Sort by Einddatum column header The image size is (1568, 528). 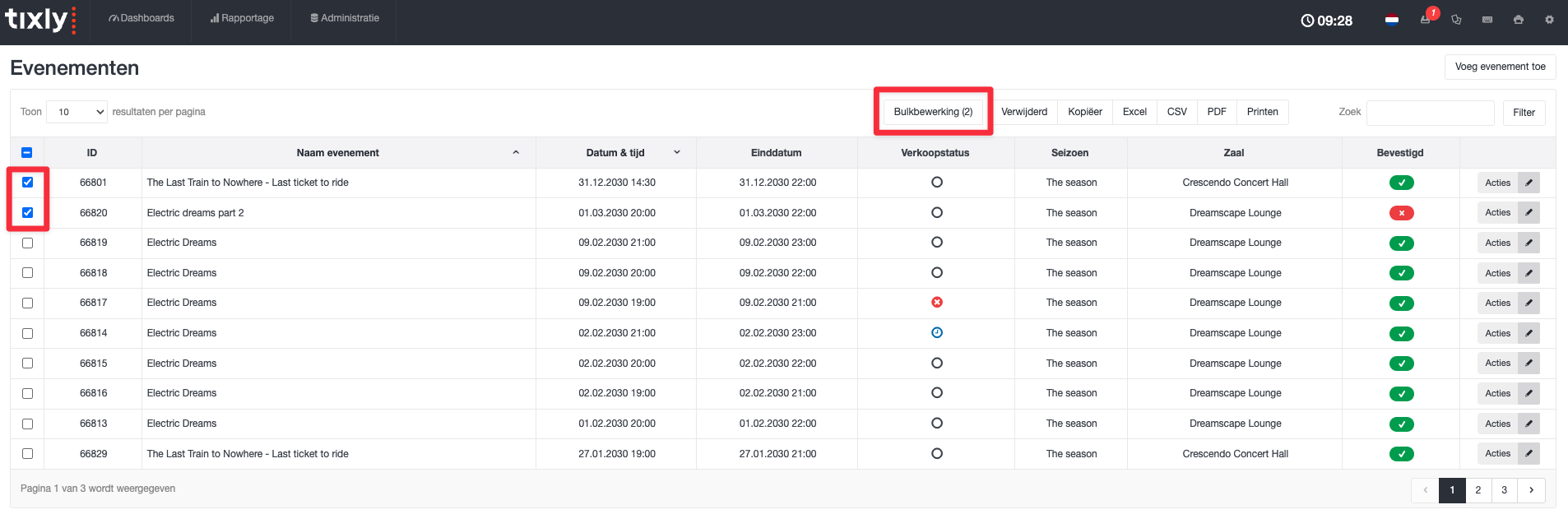click(x=776, y=153)
